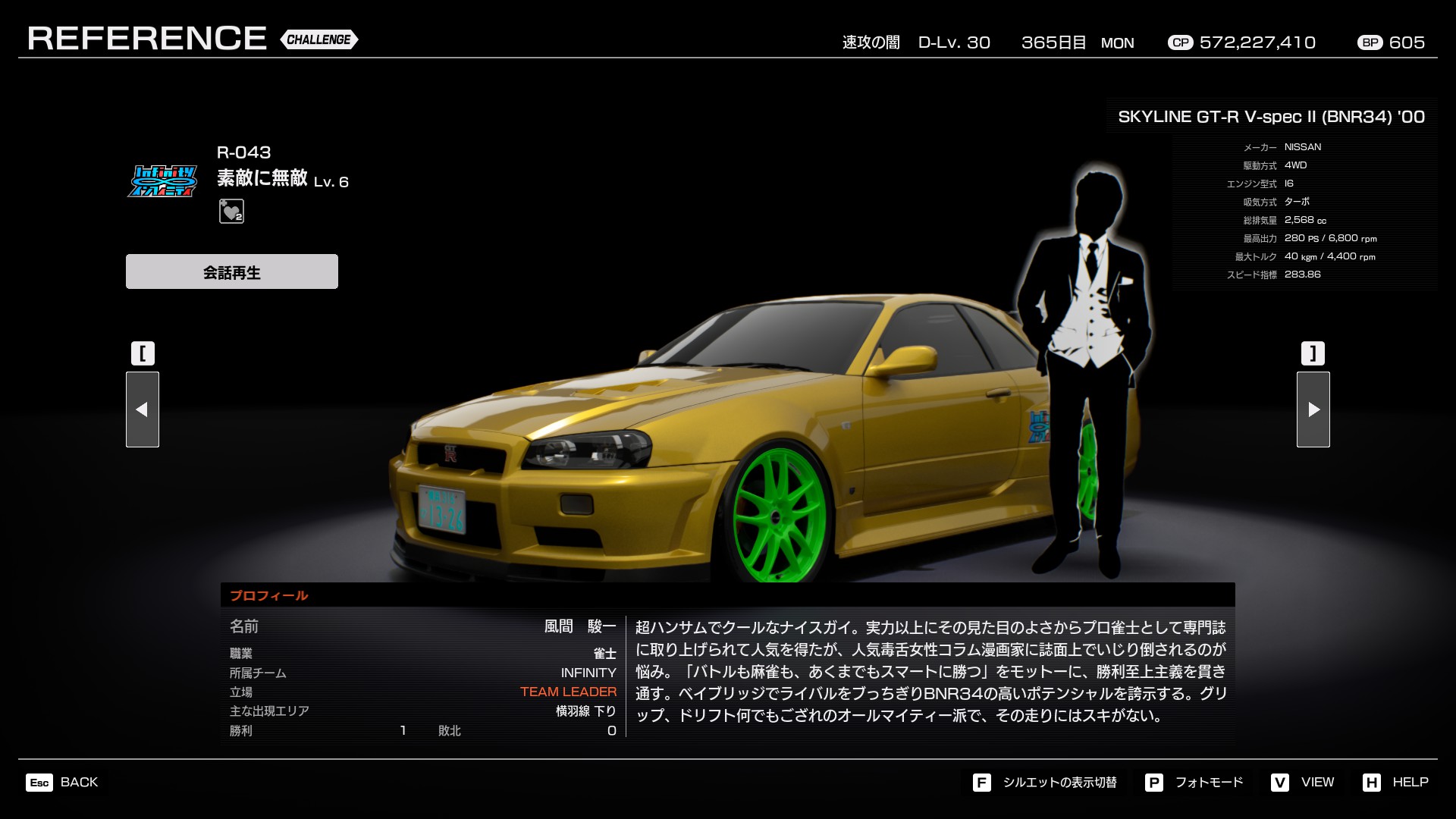1456x819 pixels.
Task: Click the left arrow to view previous rival
Action: [142, 409]
